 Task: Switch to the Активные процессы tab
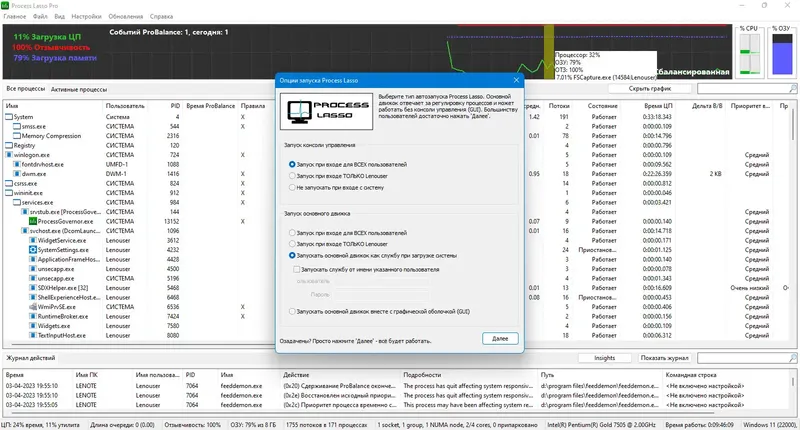point(79,89)
